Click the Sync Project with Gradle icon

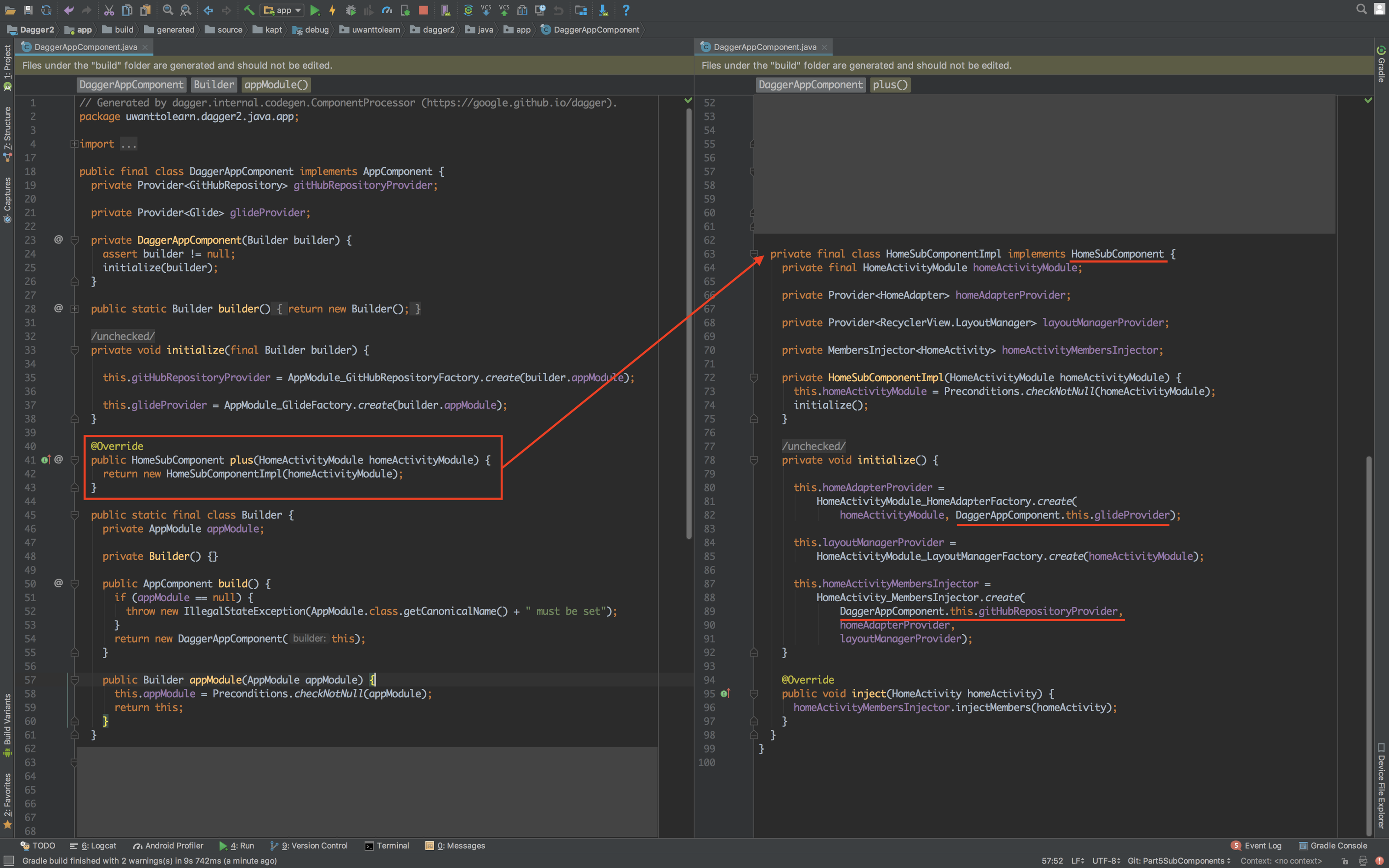(x=468, y=10)
